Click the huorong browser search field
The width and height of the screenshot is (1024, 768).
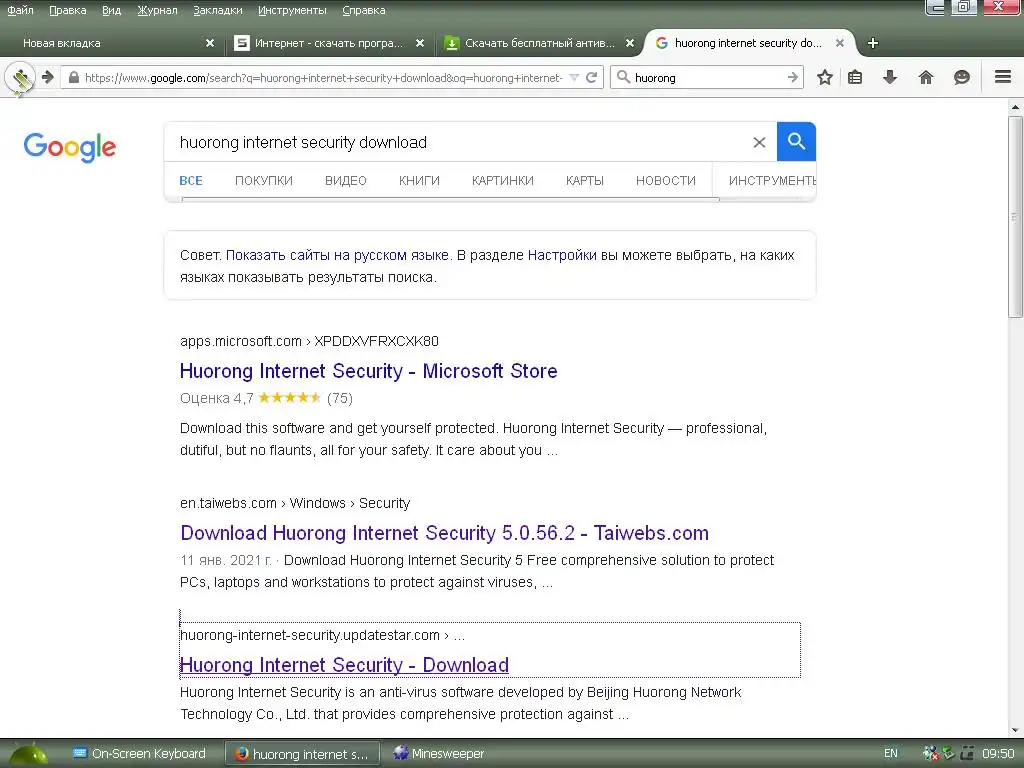click(709, 78)
